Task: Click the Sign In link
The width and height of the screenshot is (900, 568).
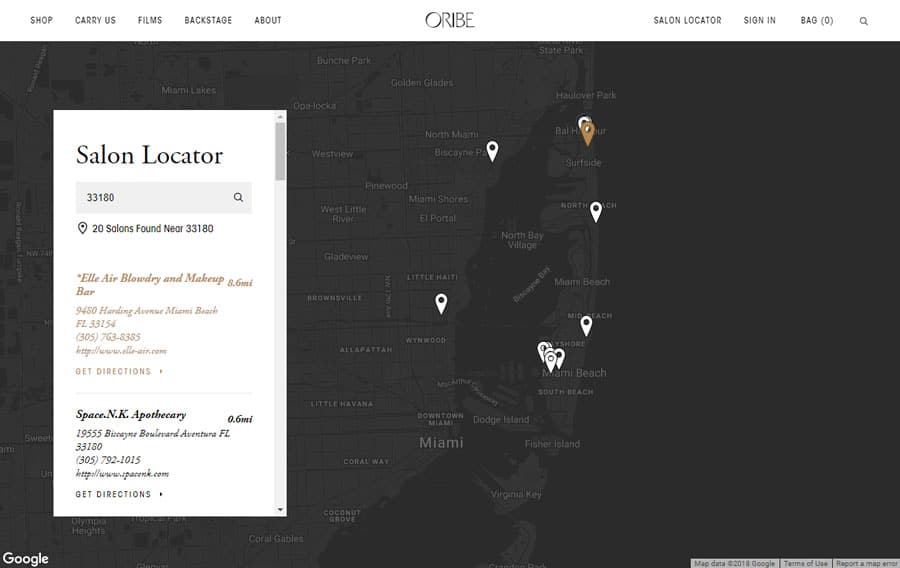Action: pyautogui.click(x=759, y=21)
